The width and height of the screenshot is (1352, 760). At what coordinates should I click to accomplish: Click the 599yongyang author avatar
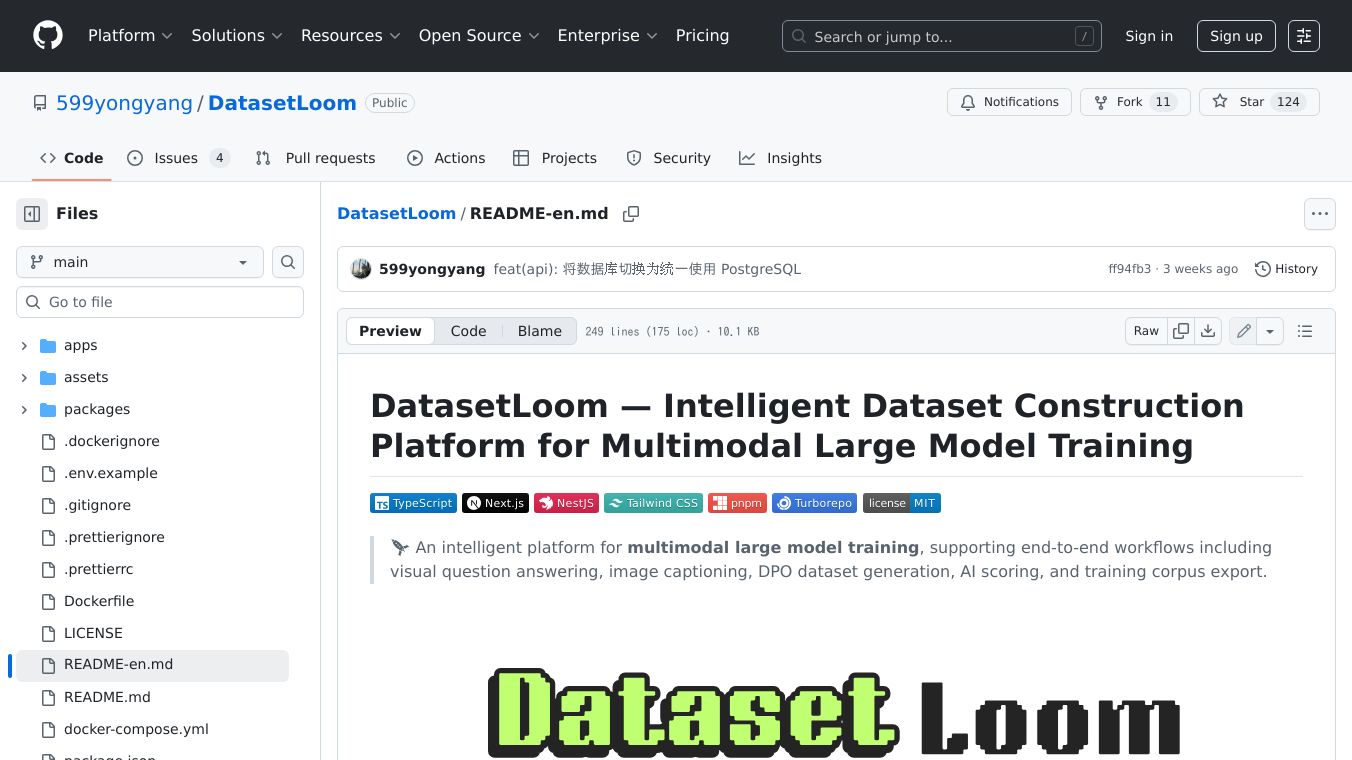coord(361,269)
